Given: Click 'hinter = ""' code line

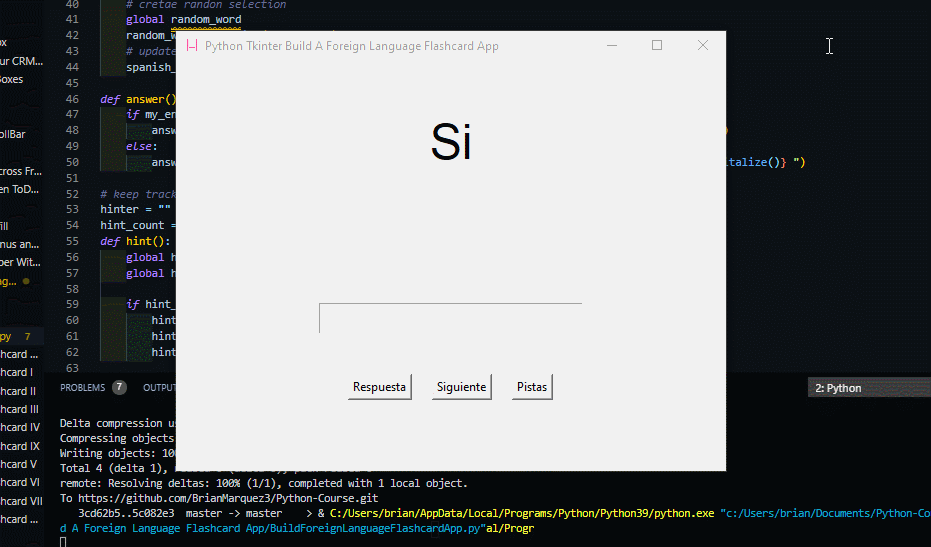Looking at the screenshot, I should [x=135, y=209].
